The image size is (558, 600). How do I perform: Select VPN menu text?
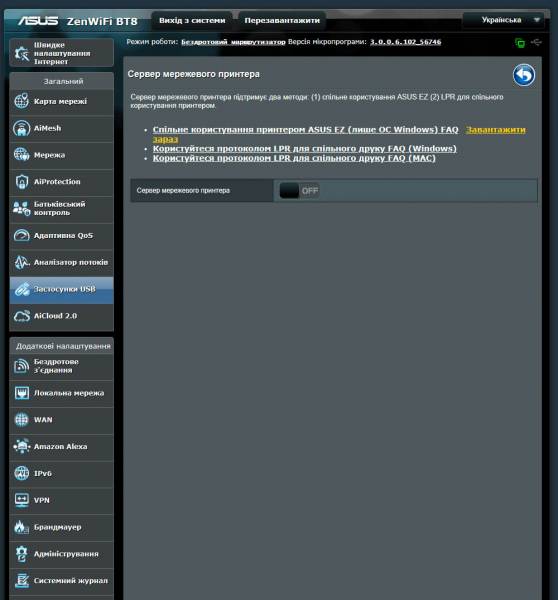(42, 500)
